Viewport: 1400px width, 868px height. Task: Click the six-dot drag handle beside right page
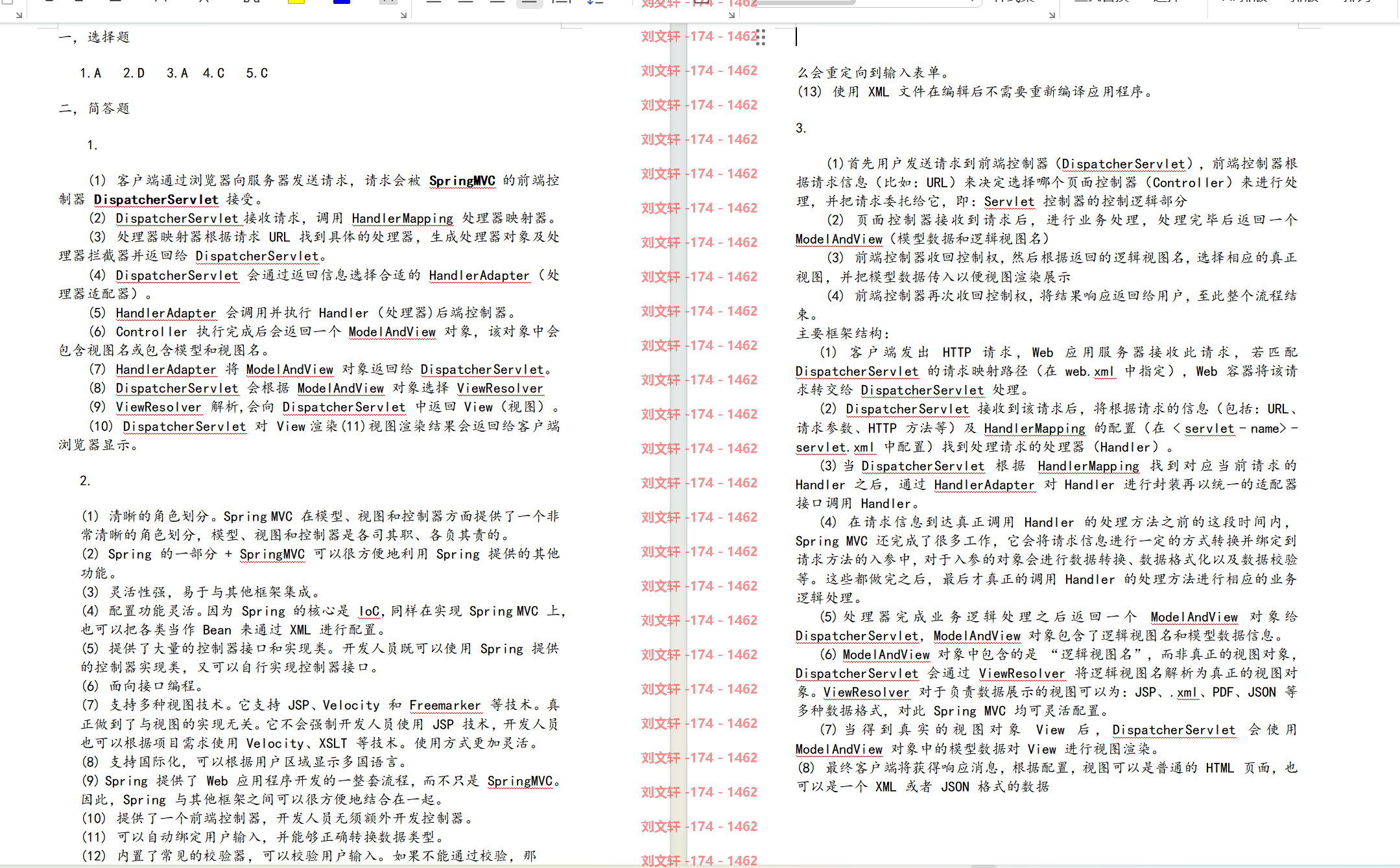(761, 38)
